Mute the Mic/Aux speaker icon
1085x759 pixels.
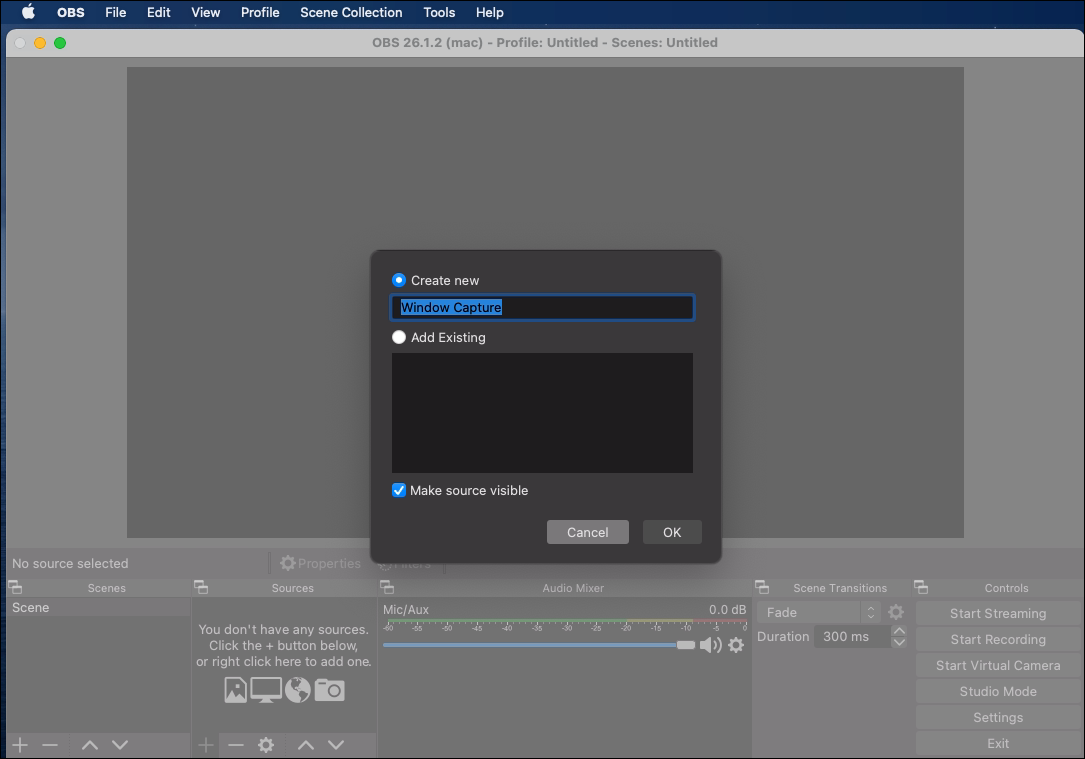click(x=710, y=645)
